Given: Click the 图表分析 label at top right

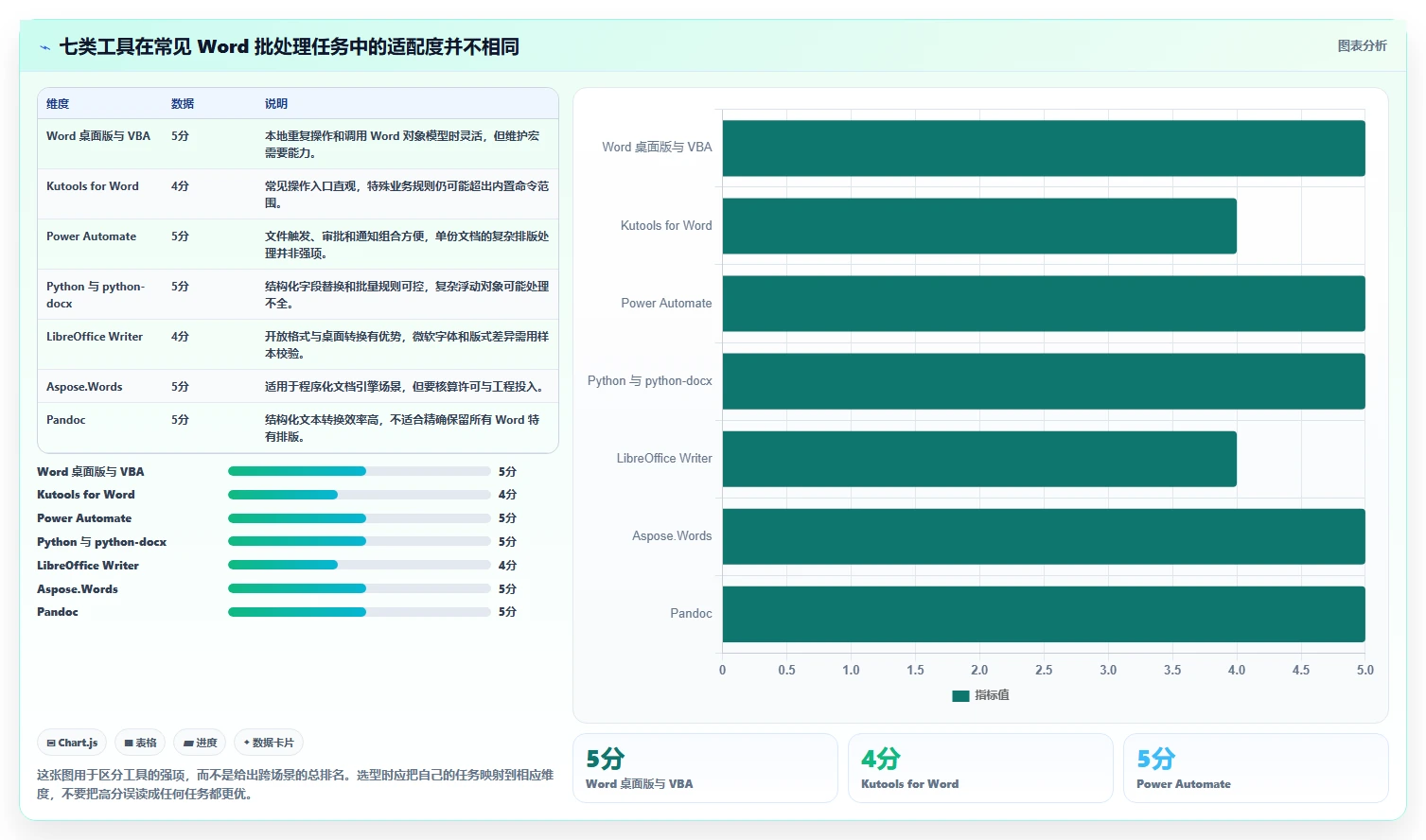Looking at the screenshot, I should tap(1362, 45).
